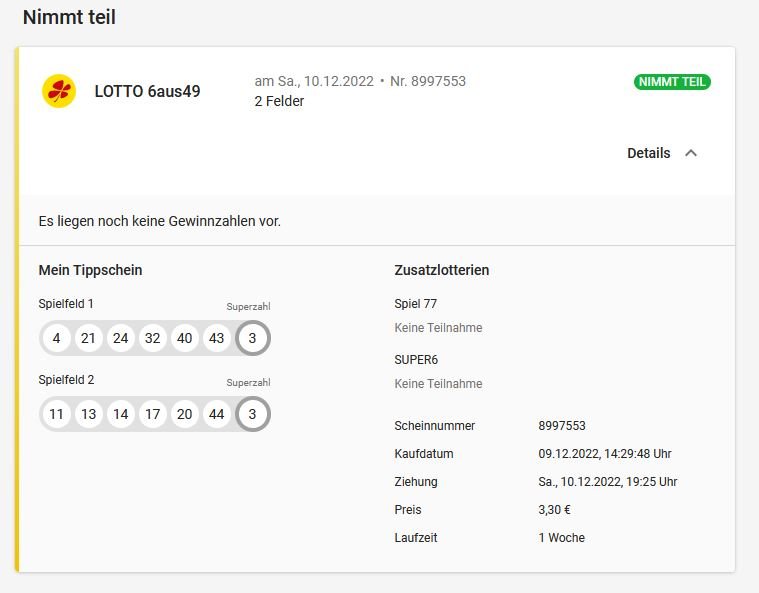Click the 'Spielfeld 2' label
759x593 pixels.
66,380
